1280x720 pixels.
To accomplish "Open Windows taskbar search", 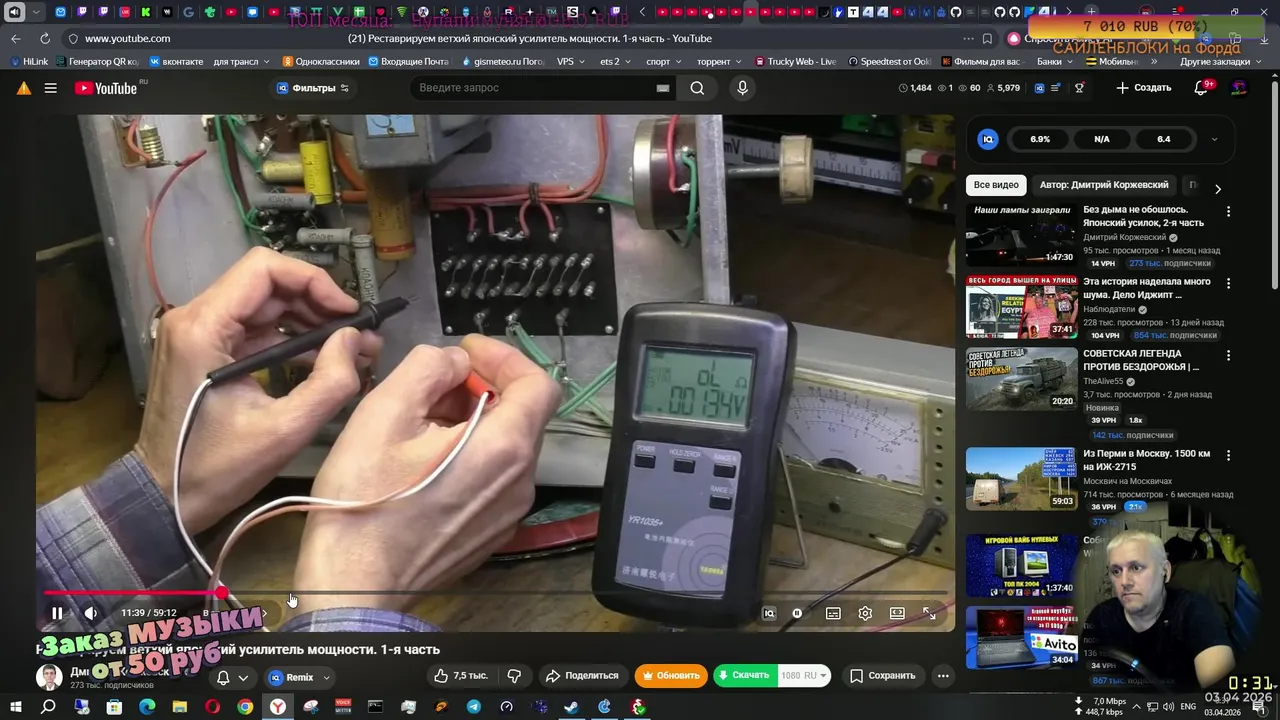I will (48, 707).
